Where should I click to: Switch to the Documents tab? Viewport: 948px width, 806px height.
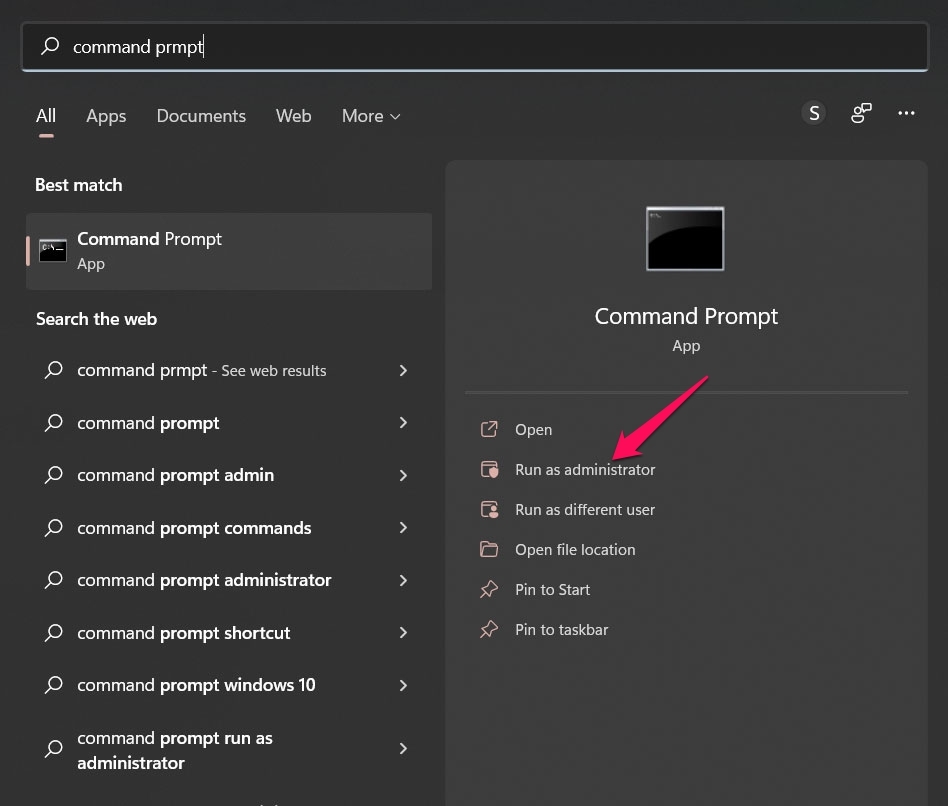(201, 115)
